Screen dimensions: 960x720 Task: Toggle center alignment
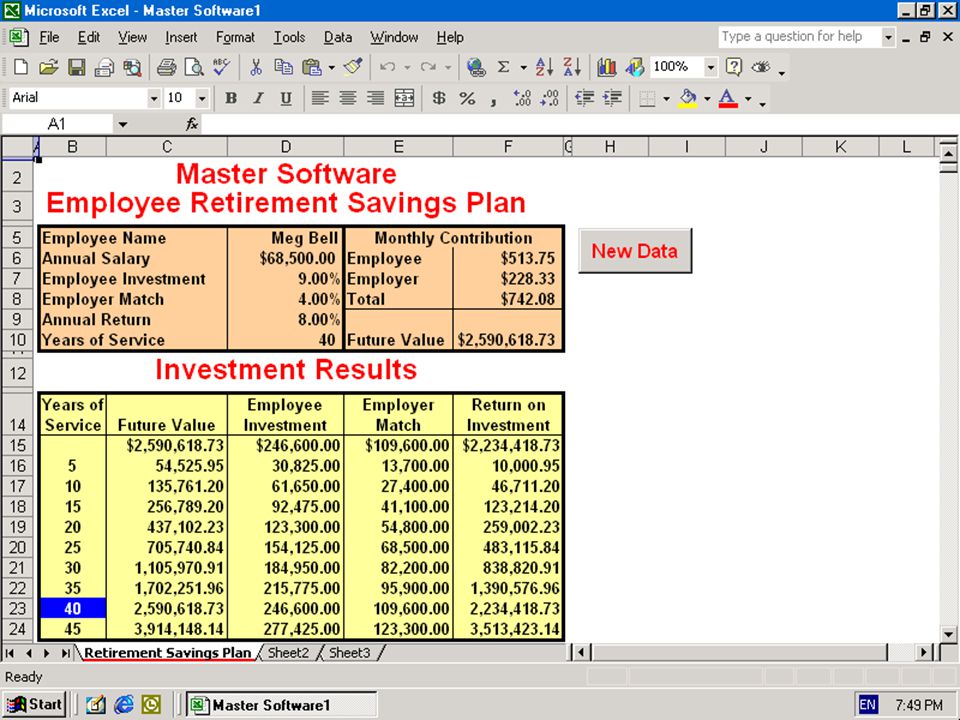coord(348,98)
